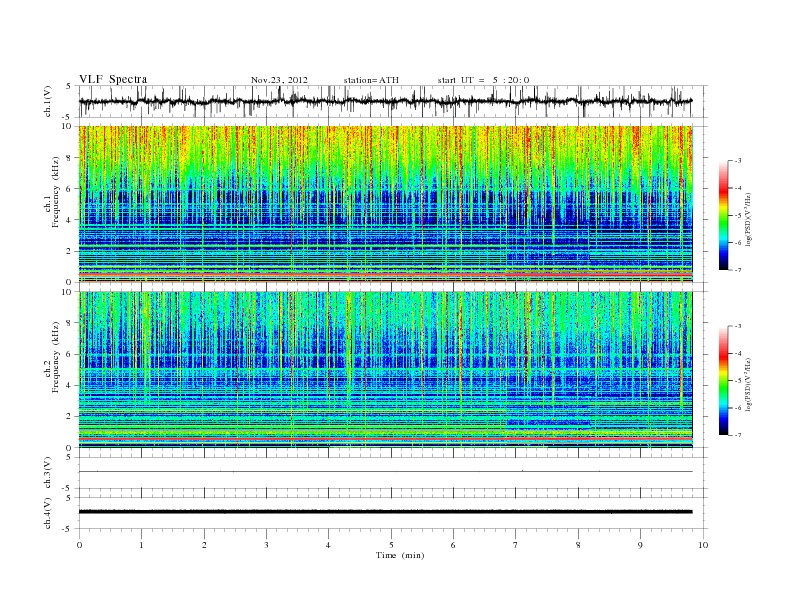Click the time axis tick label '0'
The width and height of the screenshot is (792, 612).
tap(79, 545)
